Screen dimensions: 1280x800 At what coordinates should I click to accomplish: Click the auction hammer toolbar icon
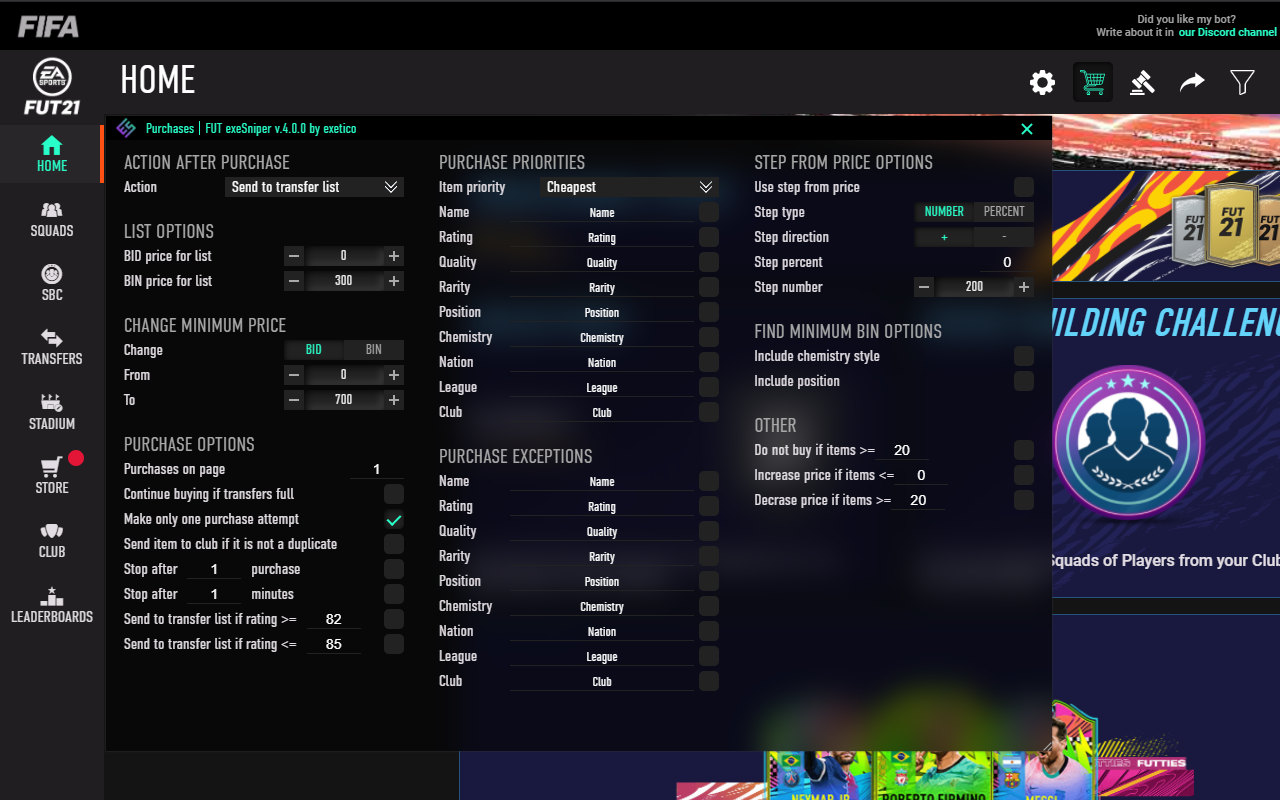tap(1142, 82)
